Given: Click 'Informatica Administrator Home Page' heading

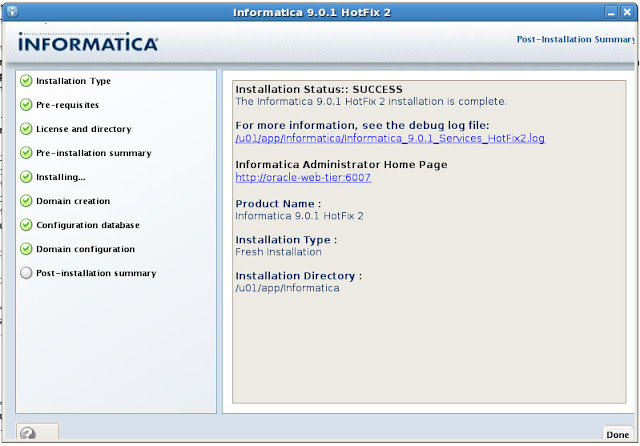Looking at the screenshot, I should [x=341, y=164].
